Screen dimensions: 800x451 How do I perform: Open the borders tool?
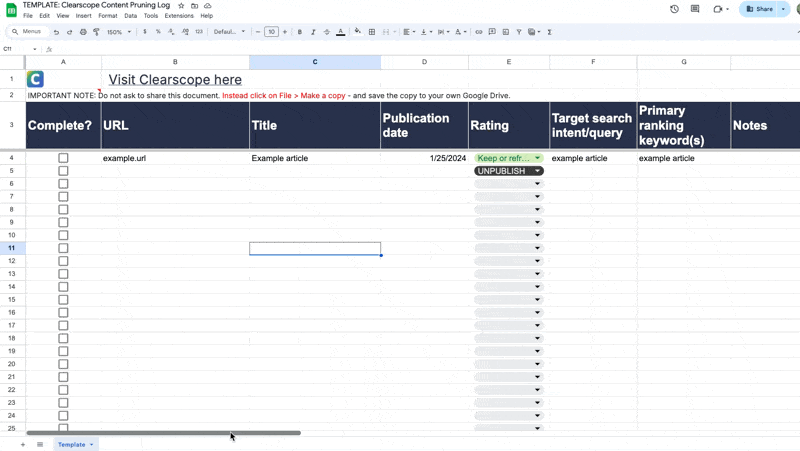372,32
